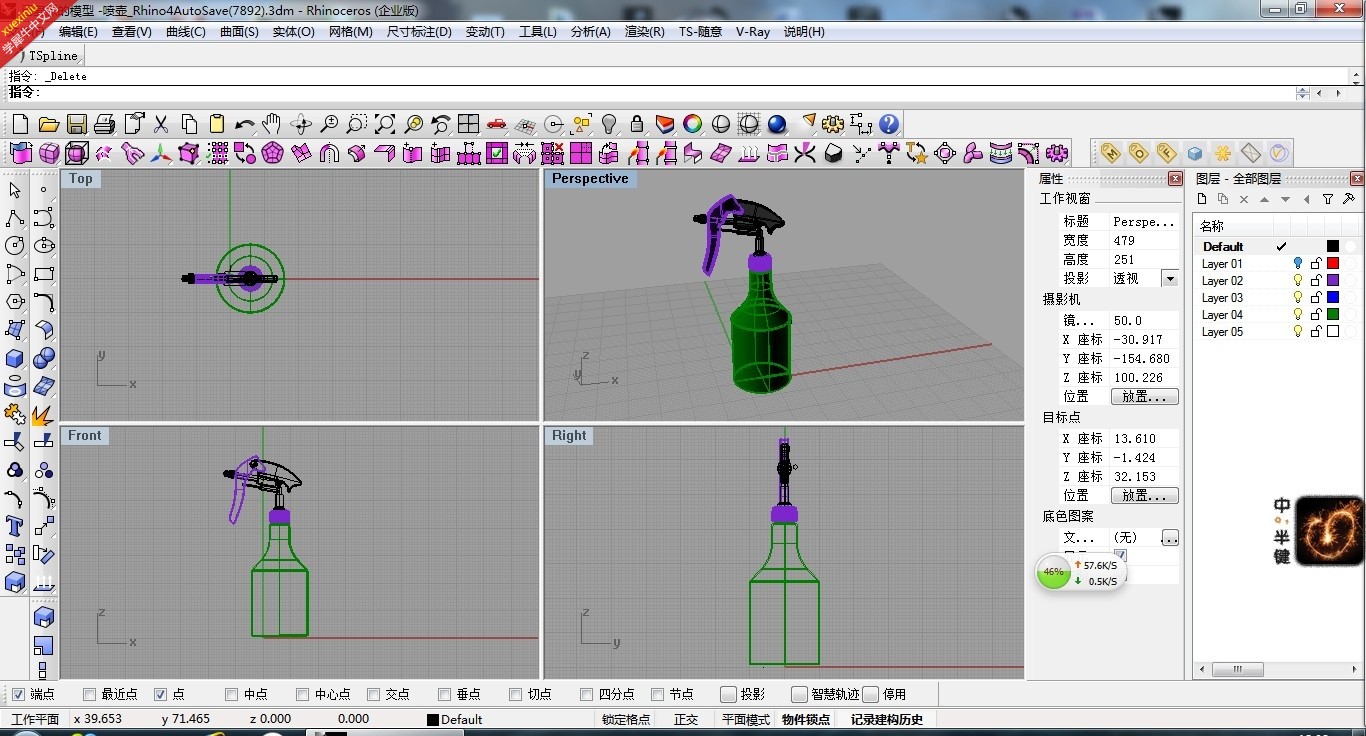This screenshot has width=1366, height=736.
Task: Open the 实体(O) Solid menu
Action: click(294, 32)
